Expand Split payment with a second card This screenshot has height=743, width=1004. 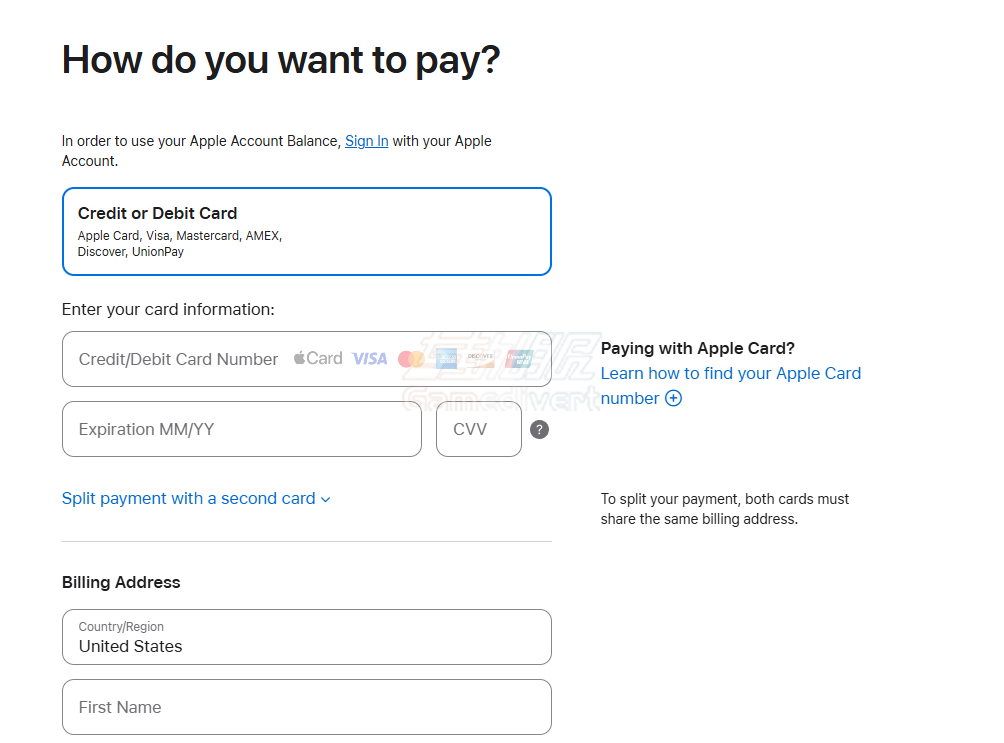tap(188, 498)
